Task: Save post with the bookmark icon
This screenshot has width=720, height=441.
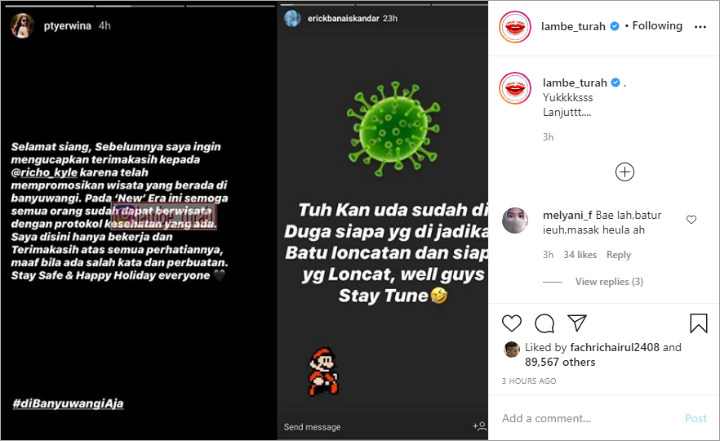Action: point(698,323)
